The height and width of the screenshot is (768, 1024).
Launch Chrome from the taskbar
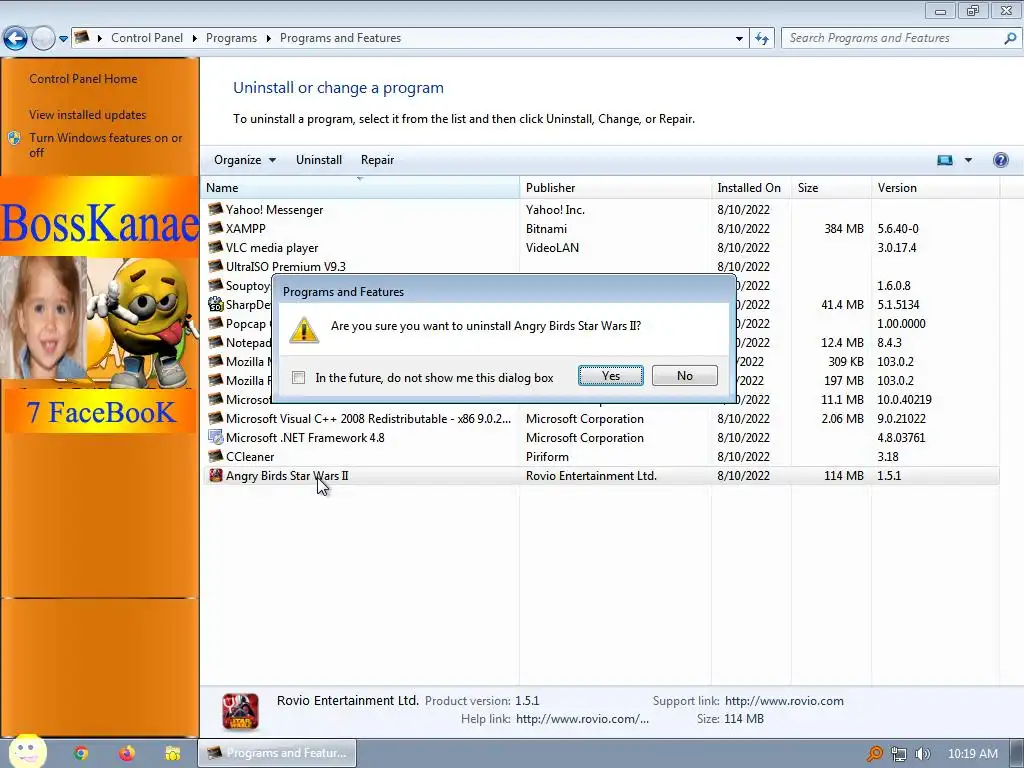[x=81, y=753]
